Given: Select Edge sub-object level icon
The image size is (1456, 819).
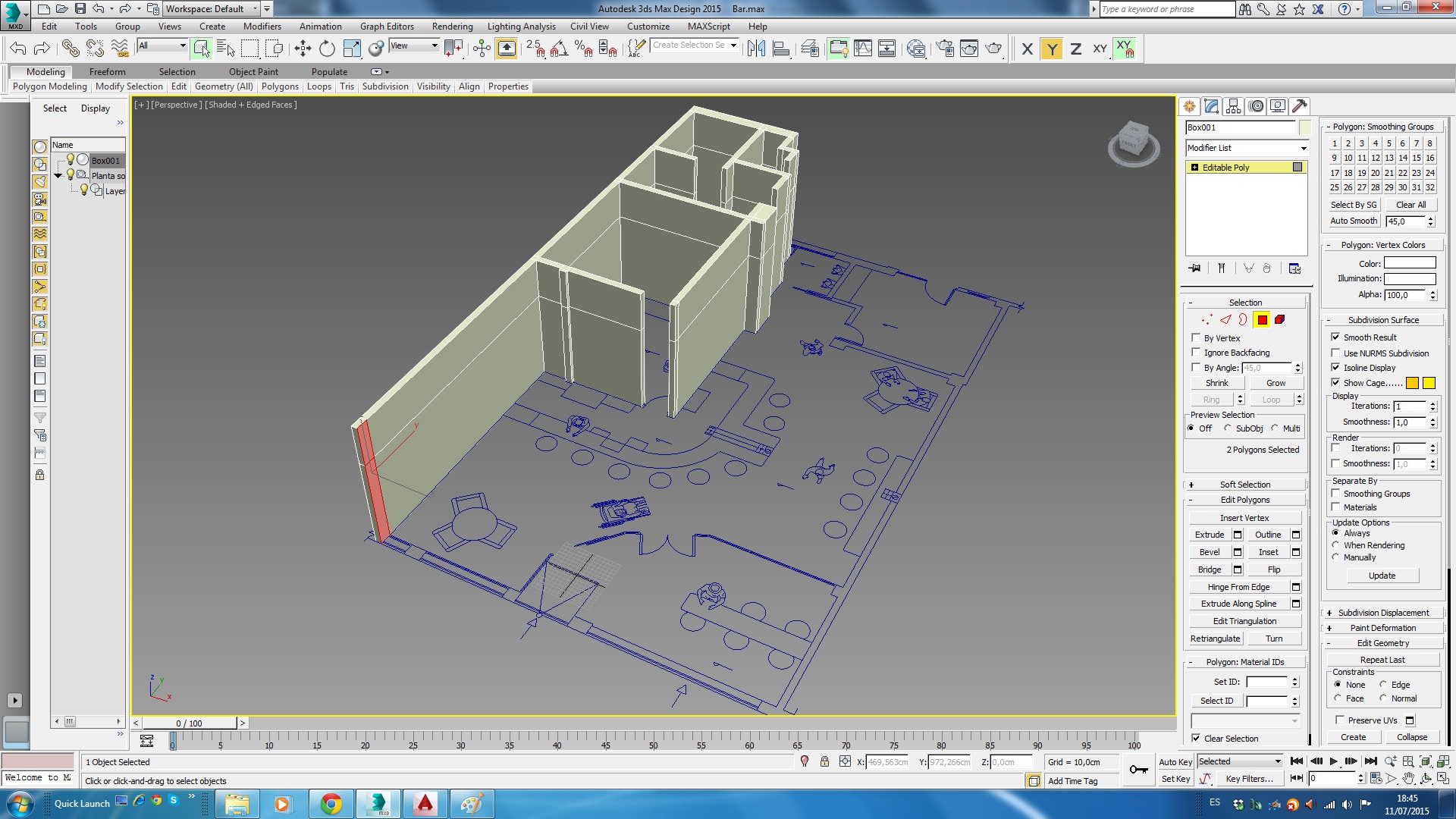Looking at the screenshot, I should click(x=1225, y=320).
